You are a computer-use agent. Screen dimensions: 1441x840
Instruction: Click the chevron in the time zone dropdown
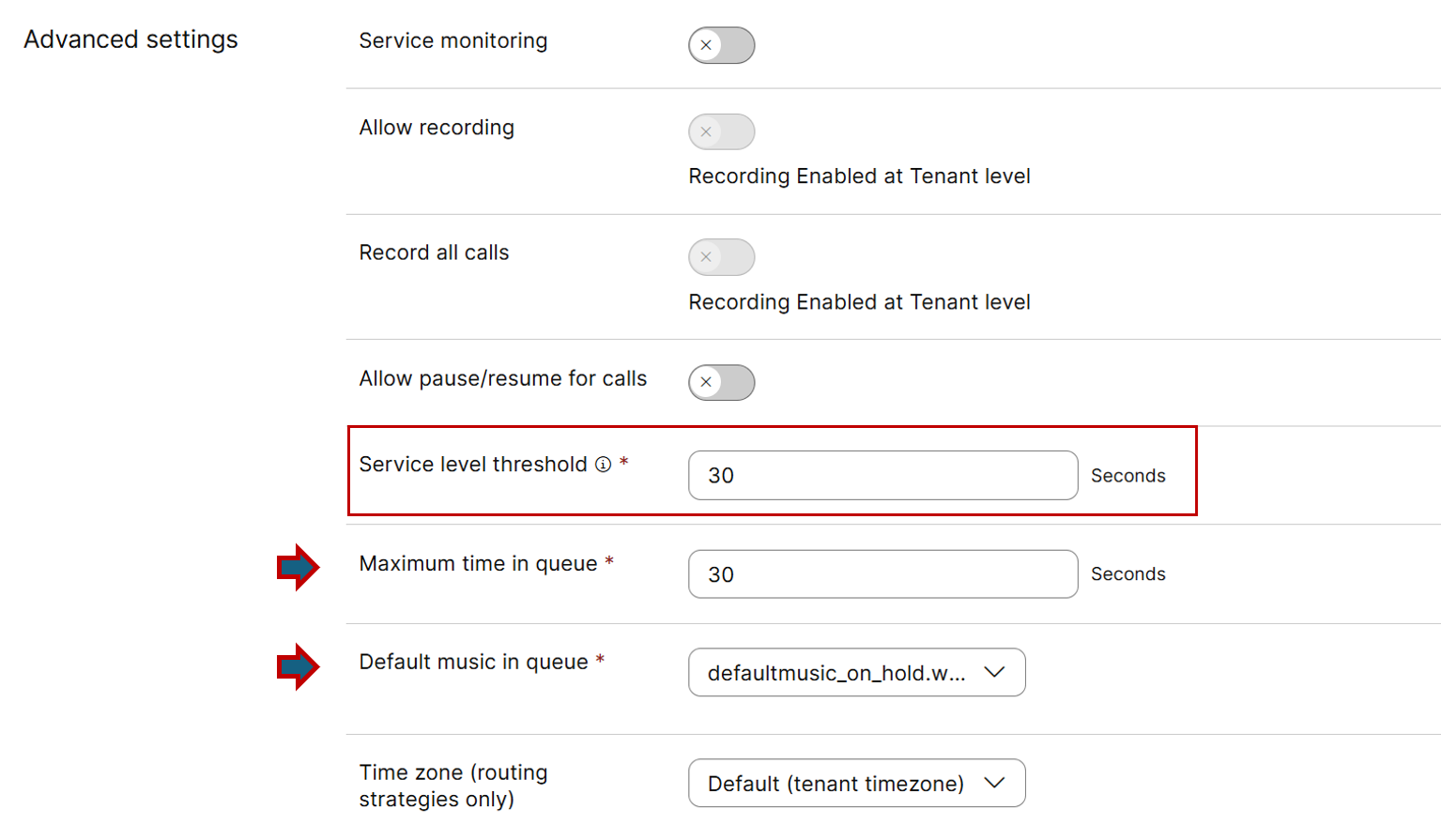(994, 783)
